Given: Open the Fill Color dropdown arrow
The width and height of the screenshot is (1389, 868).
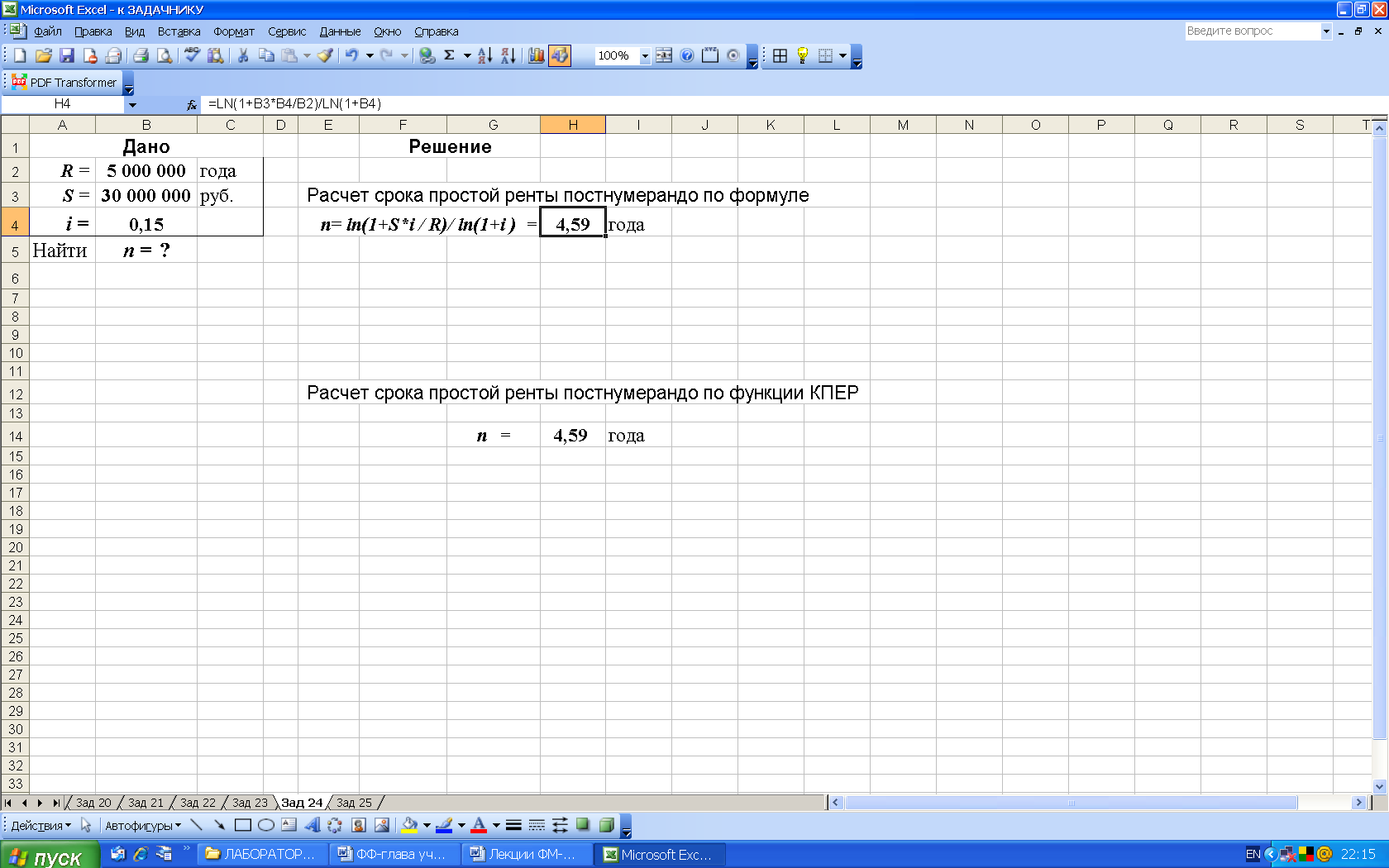Looking at the screenshot, I should [427, 825].
